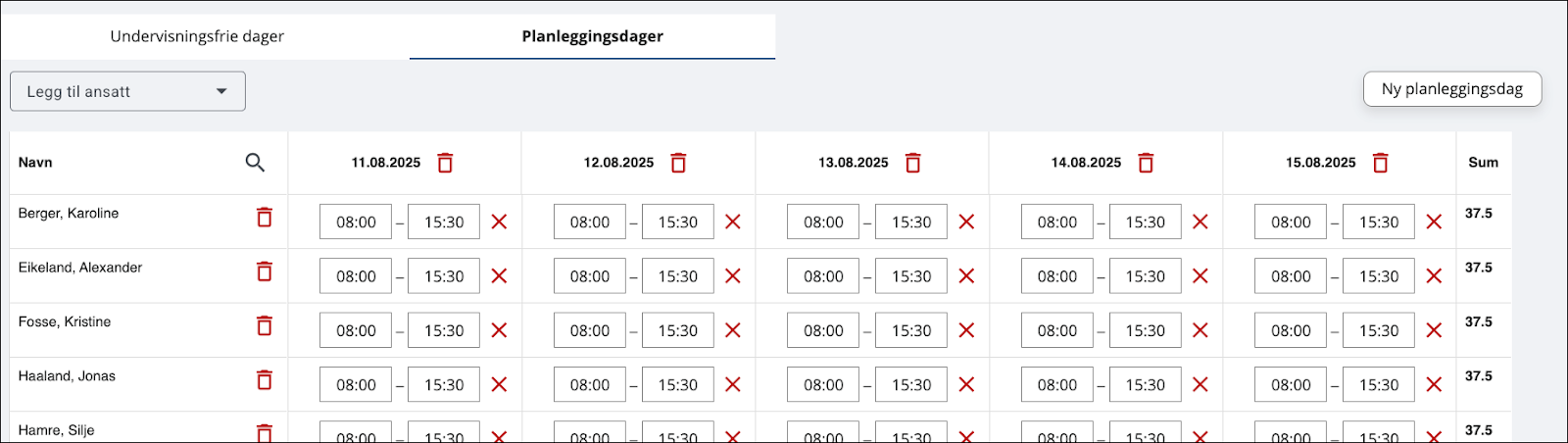Remove Eikeland, Alexander with his trash icon
Screen dimensions: 1568x443
tap(264, 271)
